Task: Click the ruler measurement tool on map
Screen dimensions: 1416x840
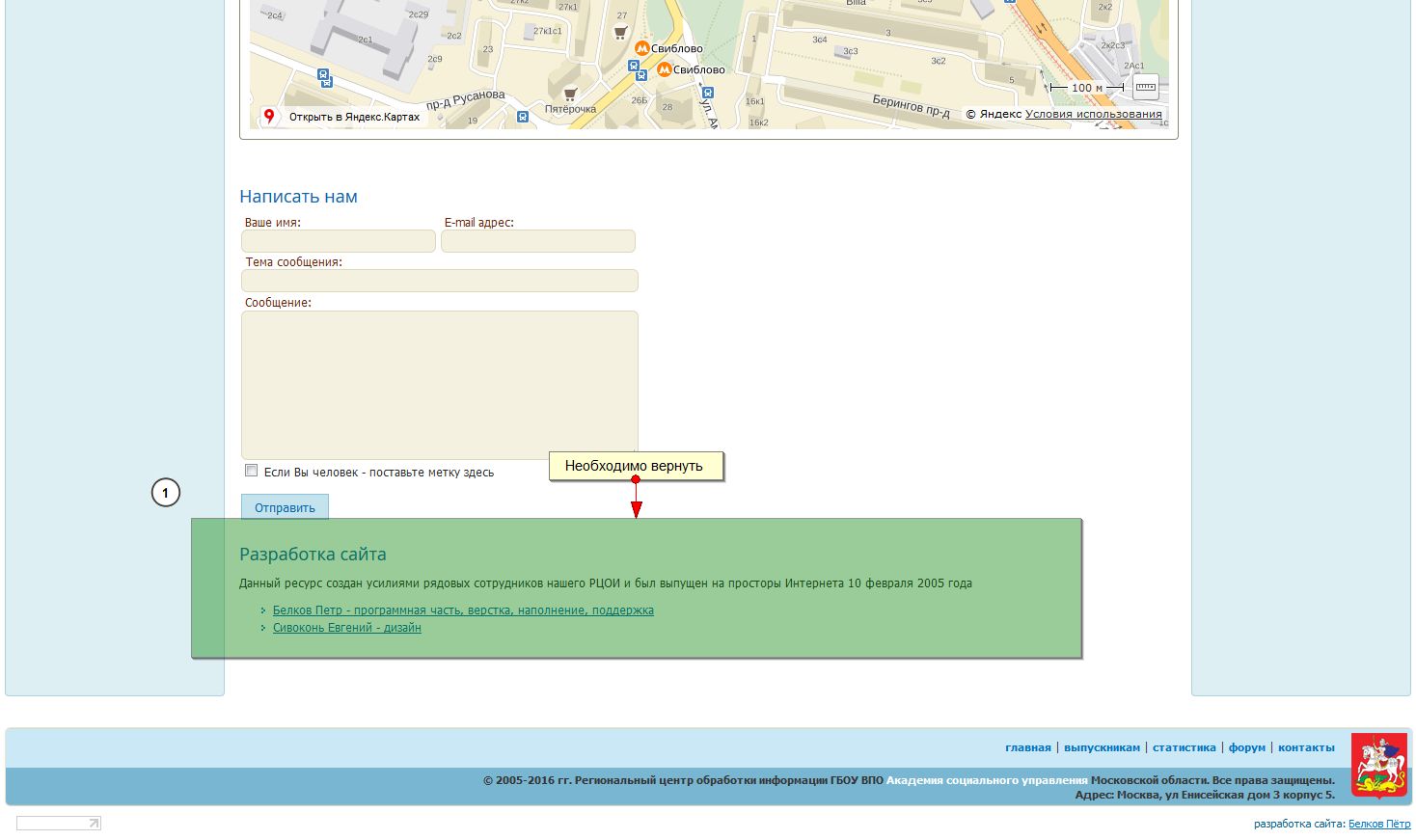Action: [x=1145, y=87]
